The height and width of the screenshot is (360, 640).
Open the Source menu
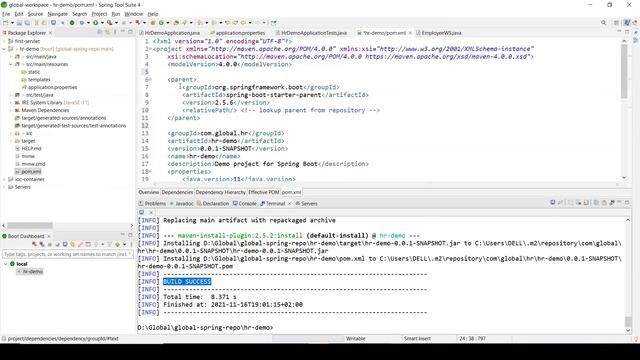35,14
